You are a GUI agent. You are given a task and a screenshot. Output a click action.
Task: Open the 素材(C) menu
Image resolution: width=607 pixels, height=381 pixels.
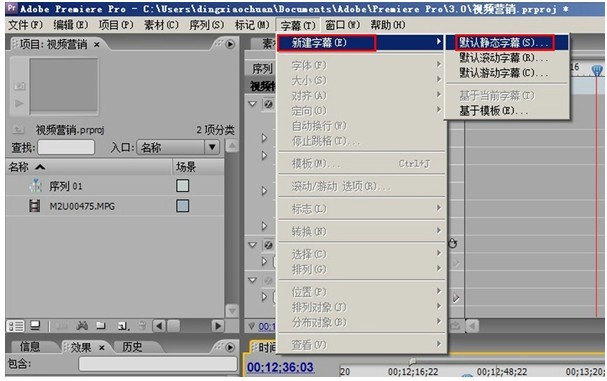[x=161, y=25]
